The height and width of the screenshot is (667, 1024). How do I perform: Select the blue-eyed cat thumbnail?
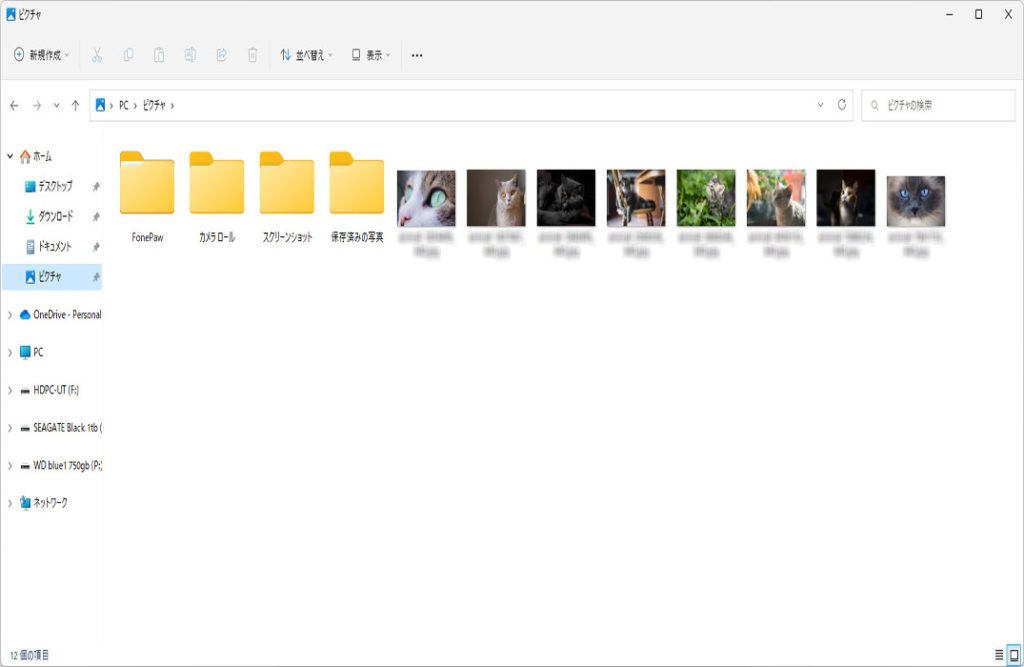[x=915, y=200]
